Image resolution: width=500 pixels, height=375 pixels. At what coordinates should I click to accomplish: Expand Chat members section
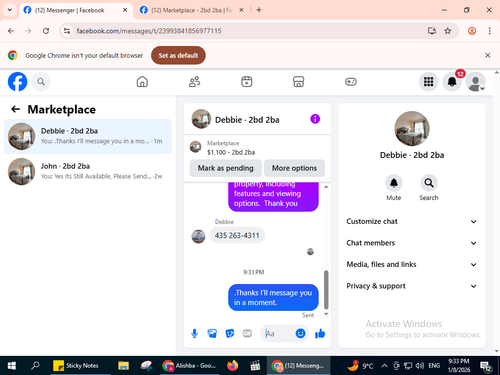[x=412, y=243]
